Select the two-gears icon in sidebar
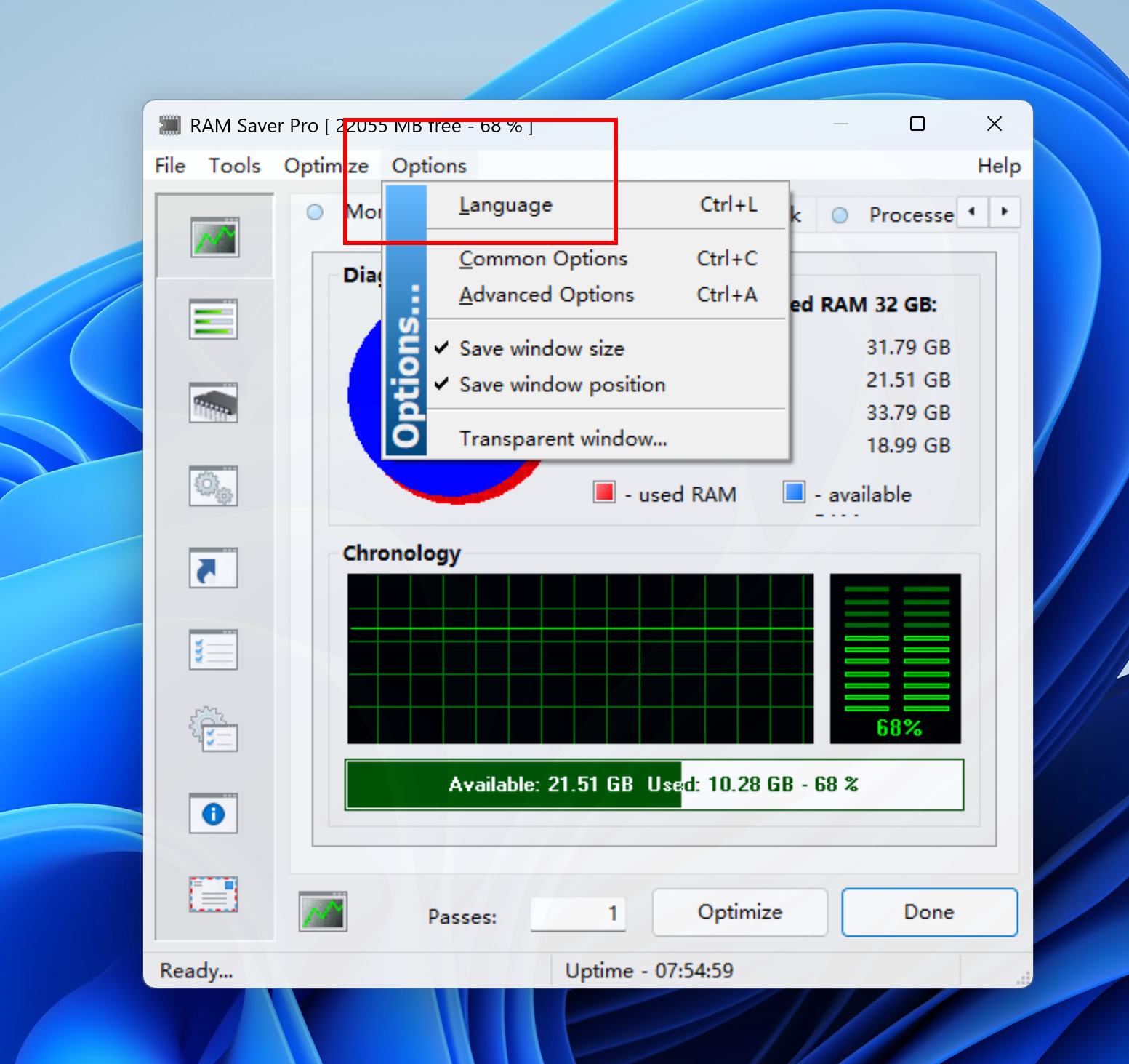Viewport: 1129px width, 1064px height. [x=213, y=486]
